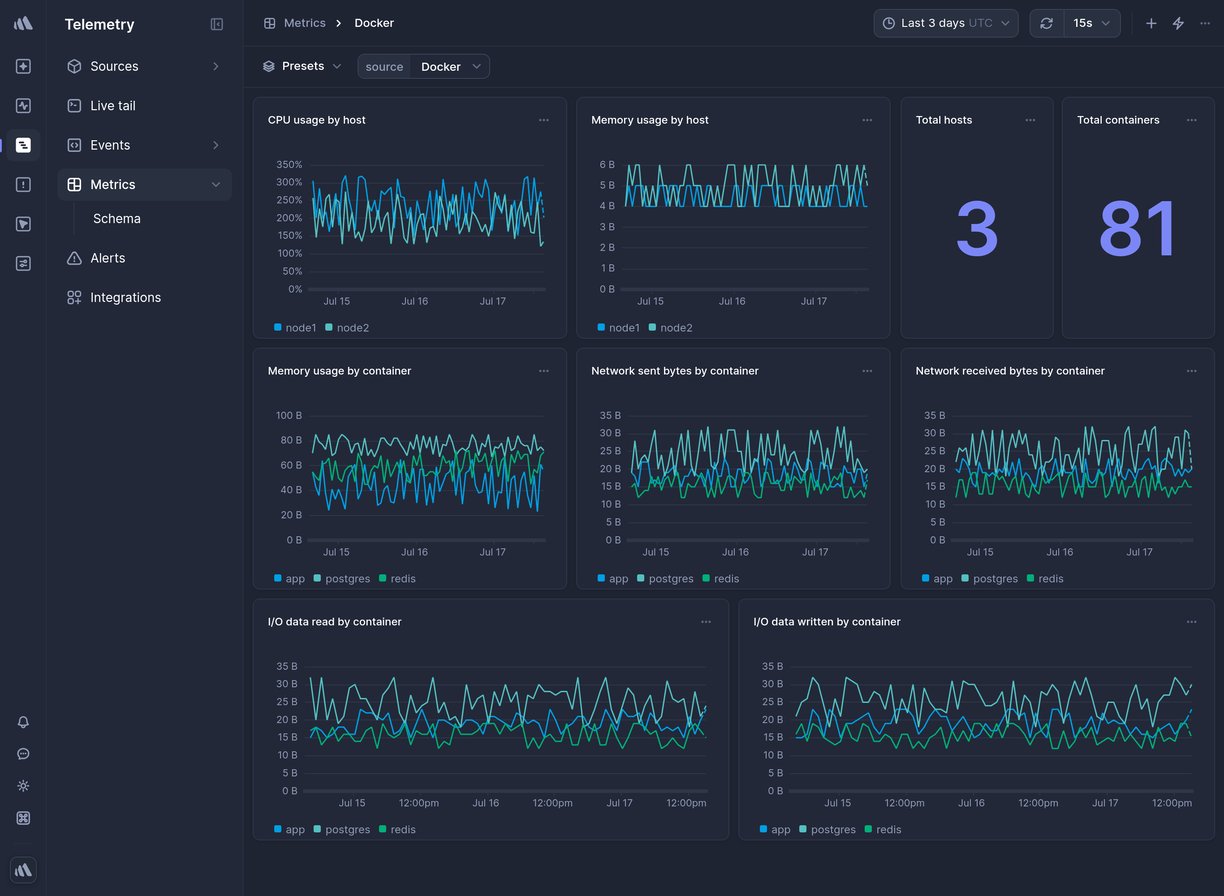Toggle the theme sun icon

[23, 786]
